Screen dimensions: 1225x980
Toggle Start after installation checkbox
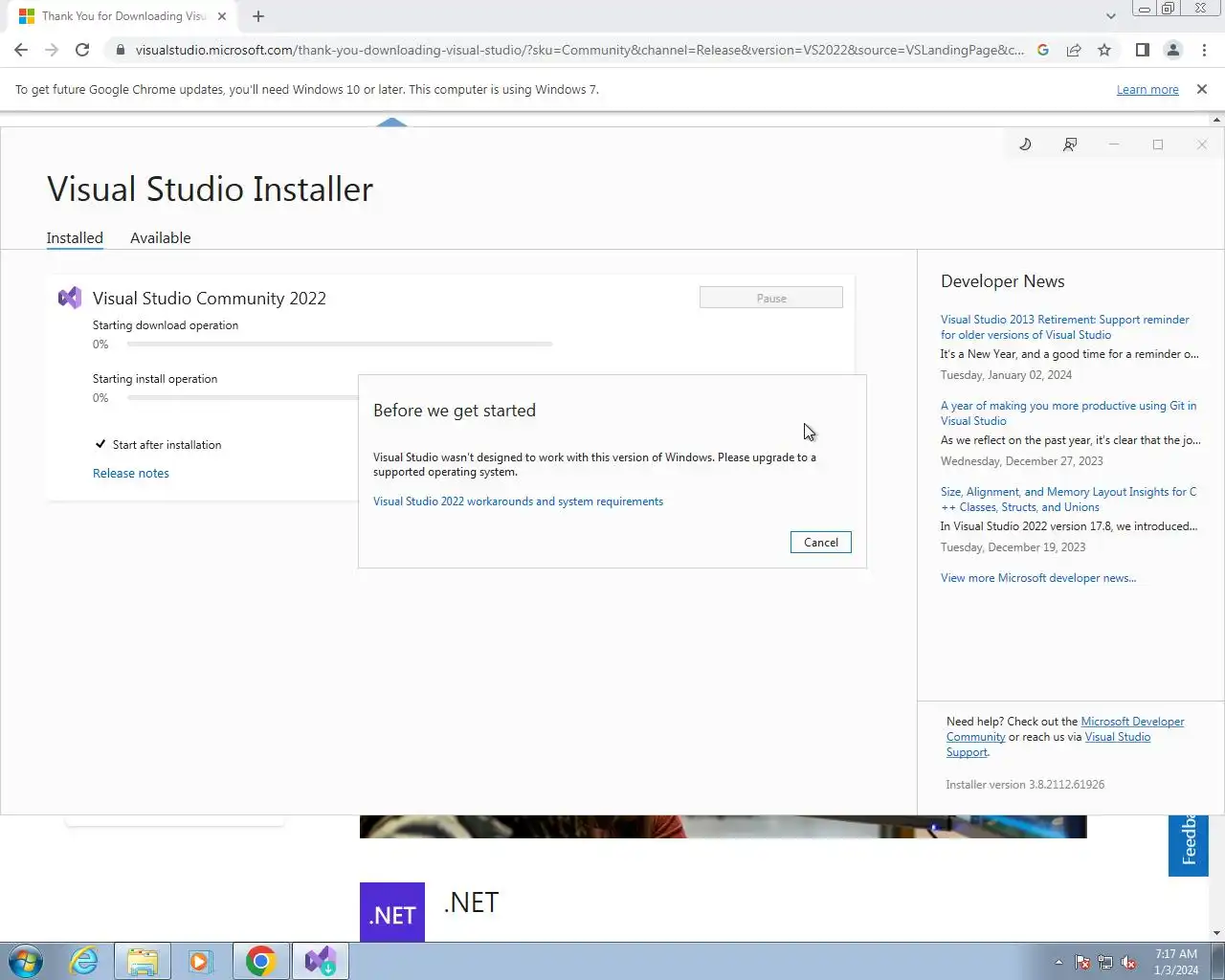100,444
